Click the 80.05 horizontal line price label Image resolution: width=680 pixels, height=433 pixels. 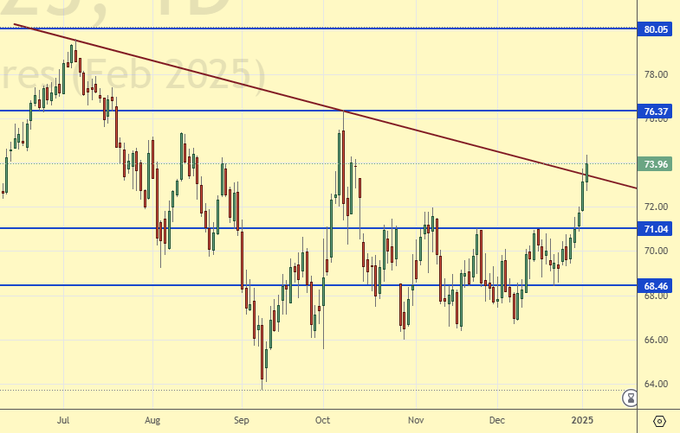656,30
